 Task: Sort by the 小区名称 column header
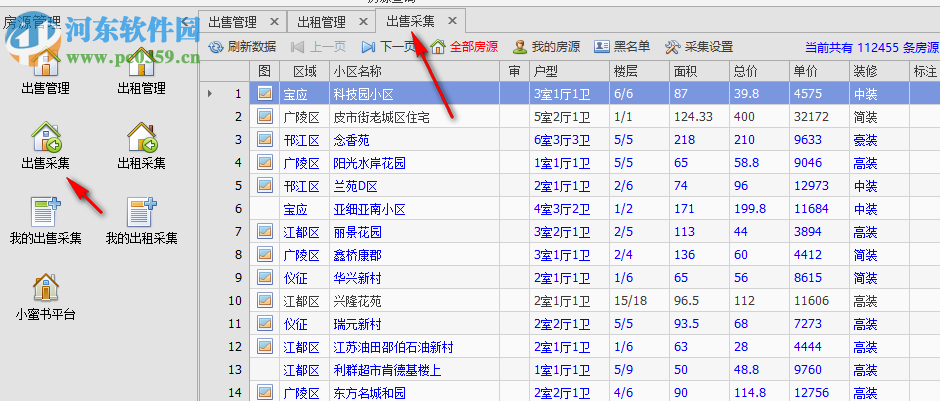[415, 72]
